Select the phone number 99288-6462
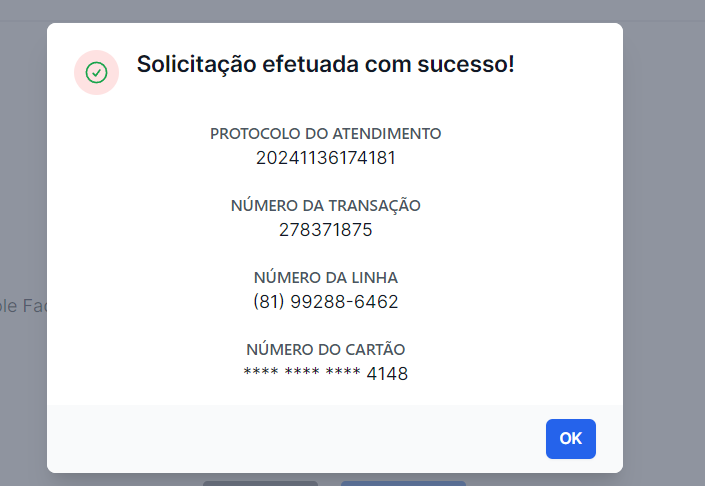This screenshot has width=705, height=486. pyautogui.click(x=344, y=302)
